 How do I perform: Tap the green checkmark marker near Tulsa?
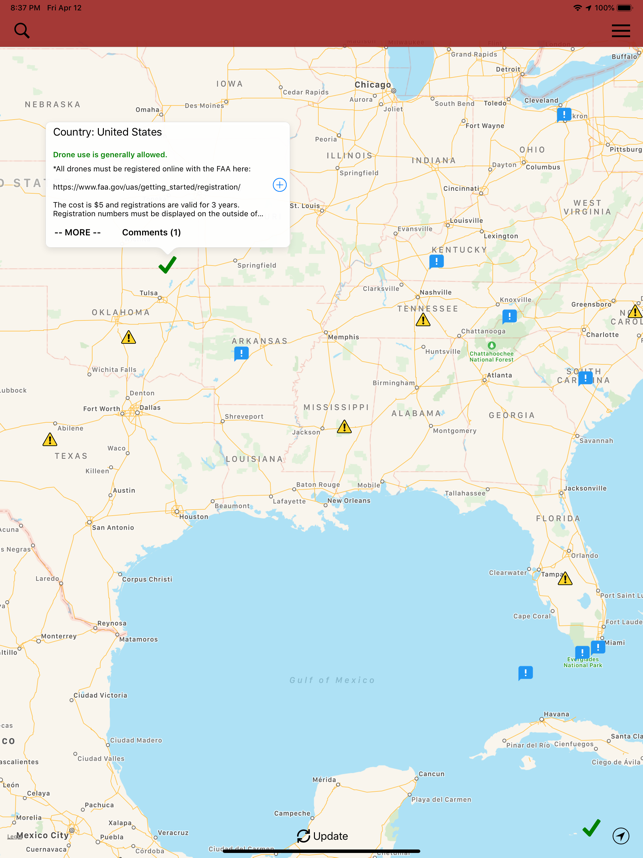point(167,264)
